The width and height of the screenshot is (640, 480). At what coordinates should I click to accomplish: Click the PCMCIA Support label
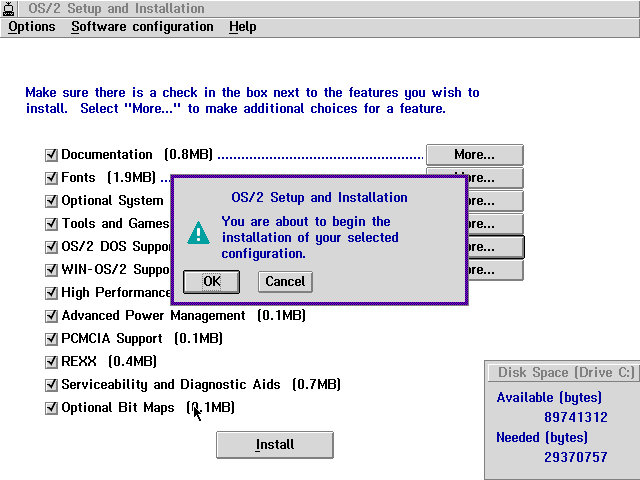142,339
